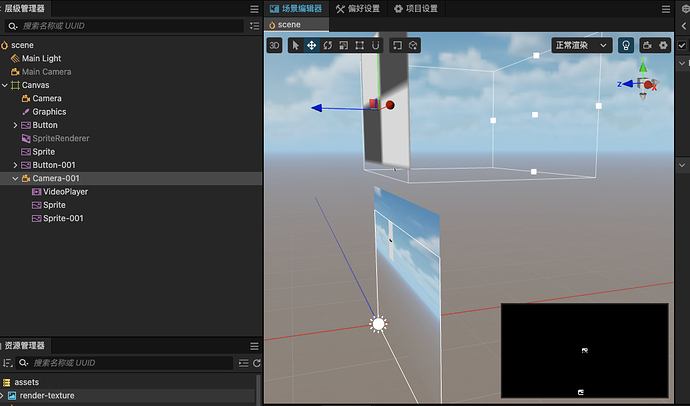Image resolution: width=690 pixels, height=406 pixels.
Task: Toggle the checkbox in the right panel
Action: tap(682, 45)
